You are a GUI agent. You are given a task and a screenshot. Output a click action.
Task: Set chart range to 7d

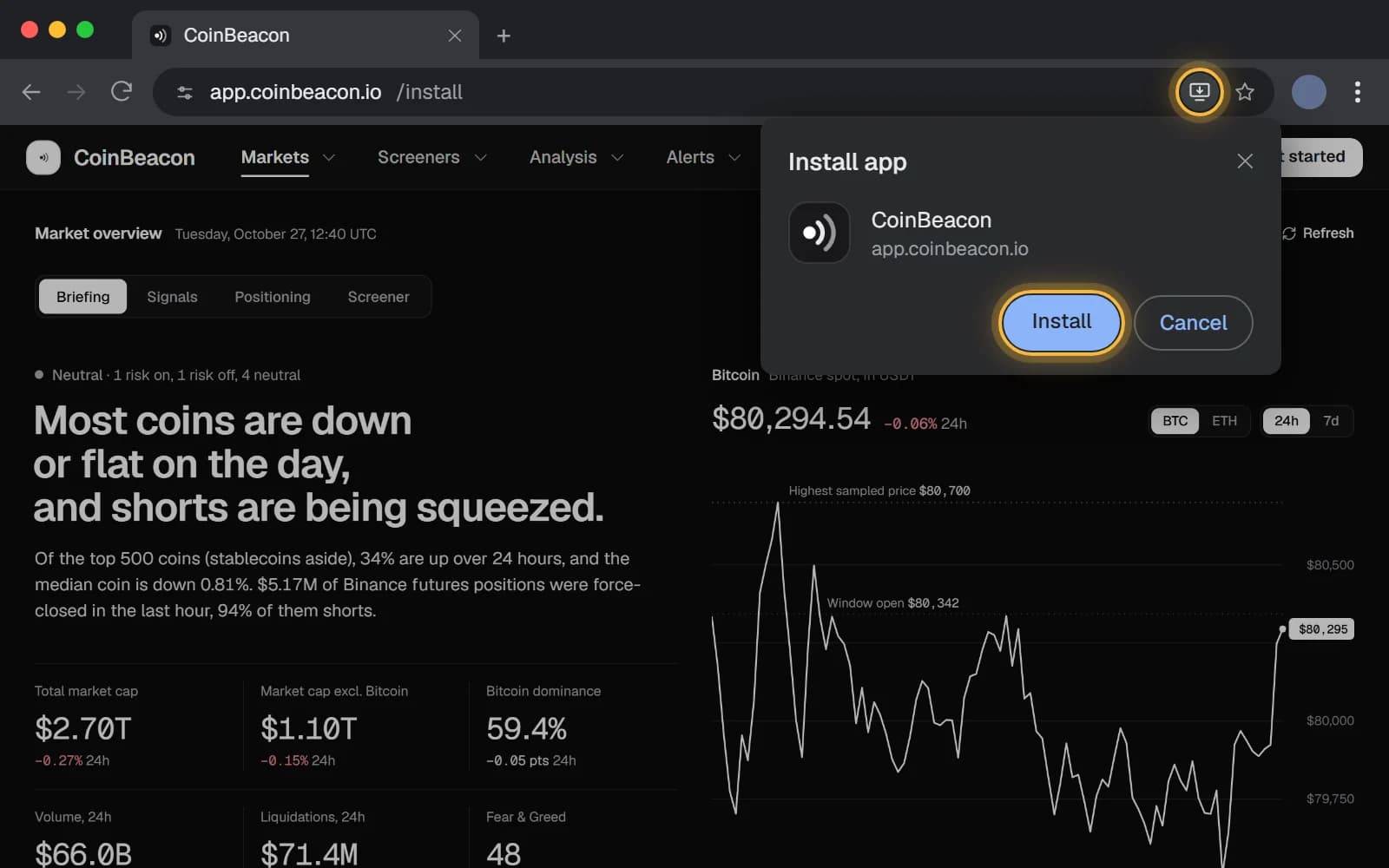tap(1331, 421)
